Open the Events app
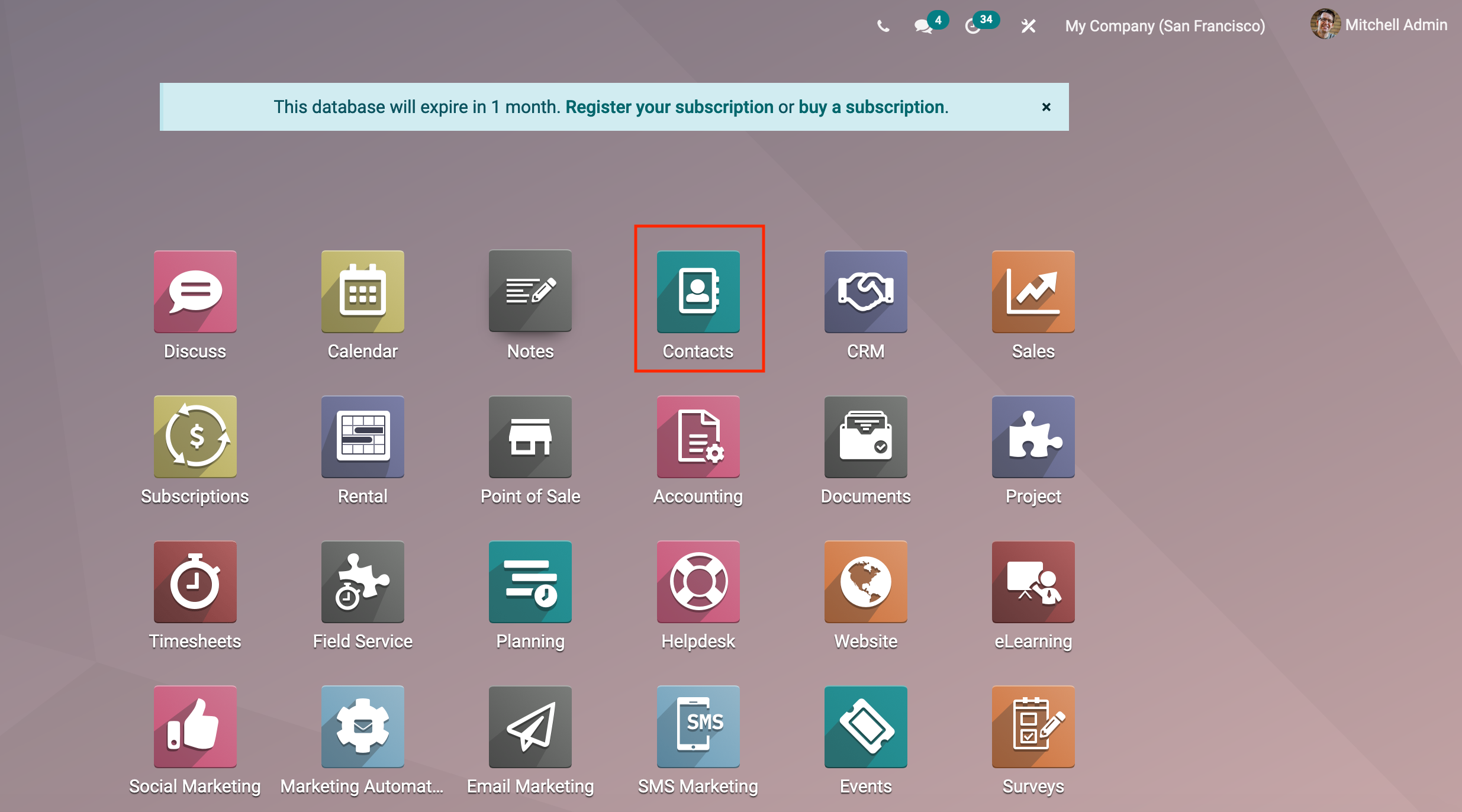This screenshot has width=1462, height=812. [866, 727]
